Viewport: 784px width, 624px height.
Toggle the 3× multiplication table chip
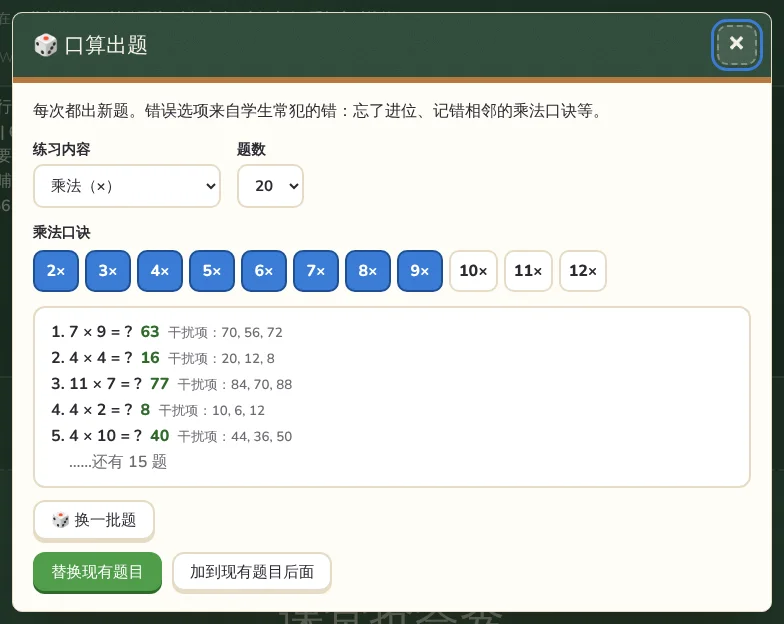pyautogui.click(x=108, y=270)
